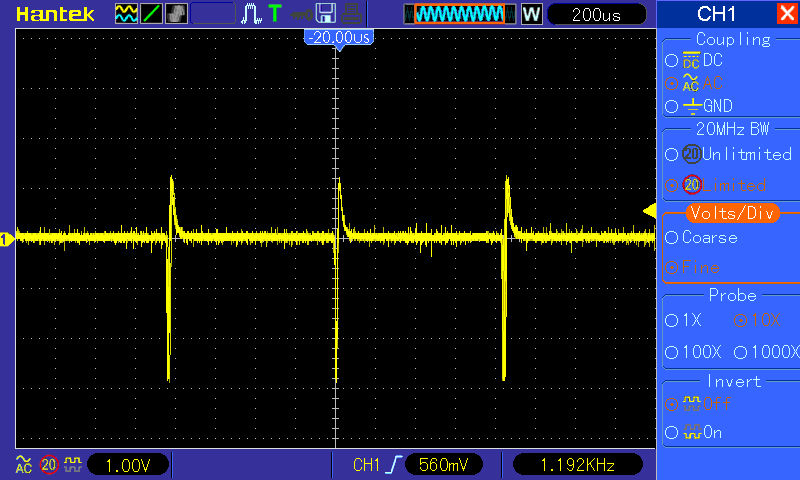Set probe attenuation to 100X
The height and width of the screenshot is (480, 800).
693,352
